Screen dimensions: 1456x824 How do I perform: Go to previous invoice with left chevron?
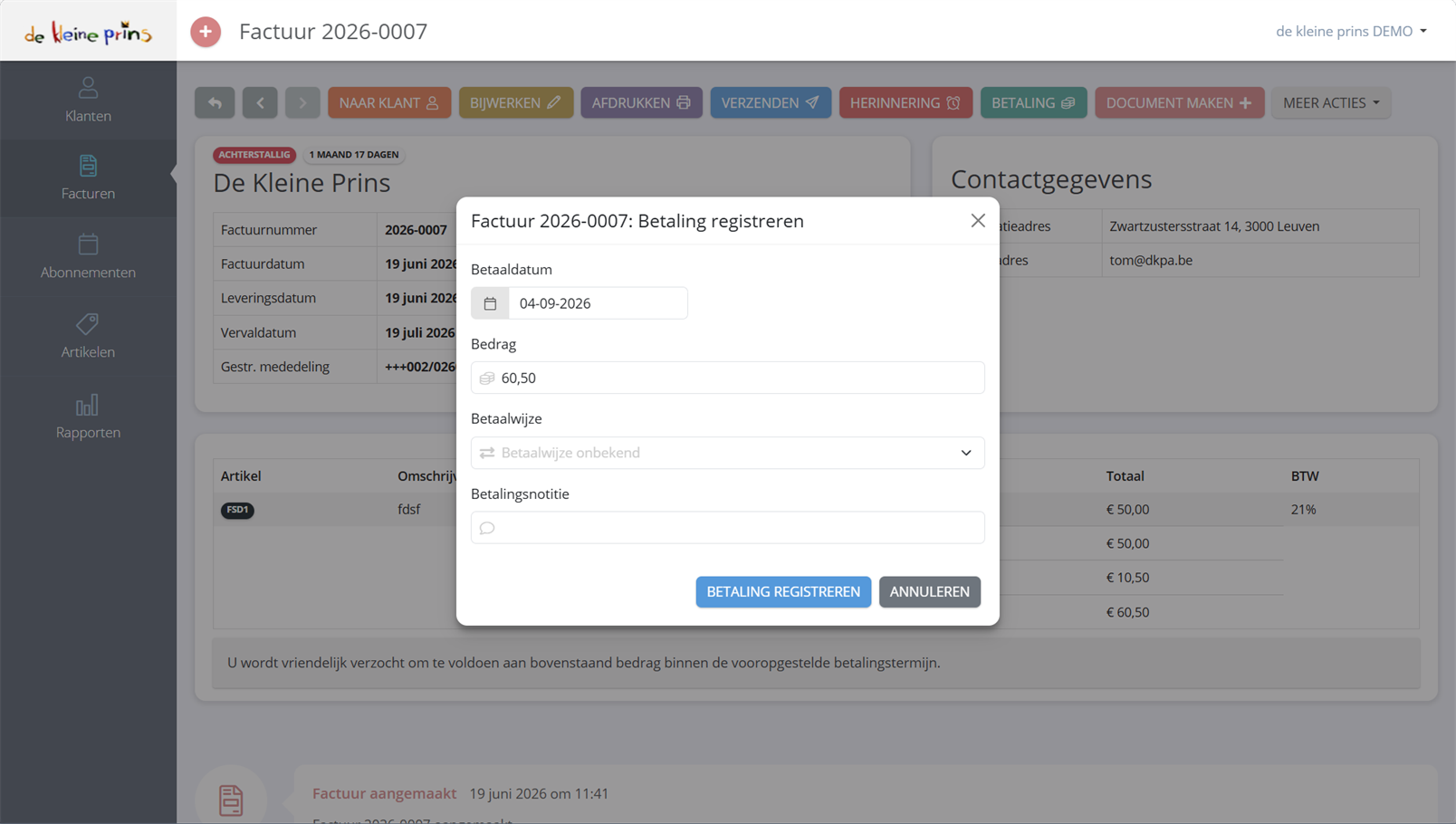tap(260, 103)
